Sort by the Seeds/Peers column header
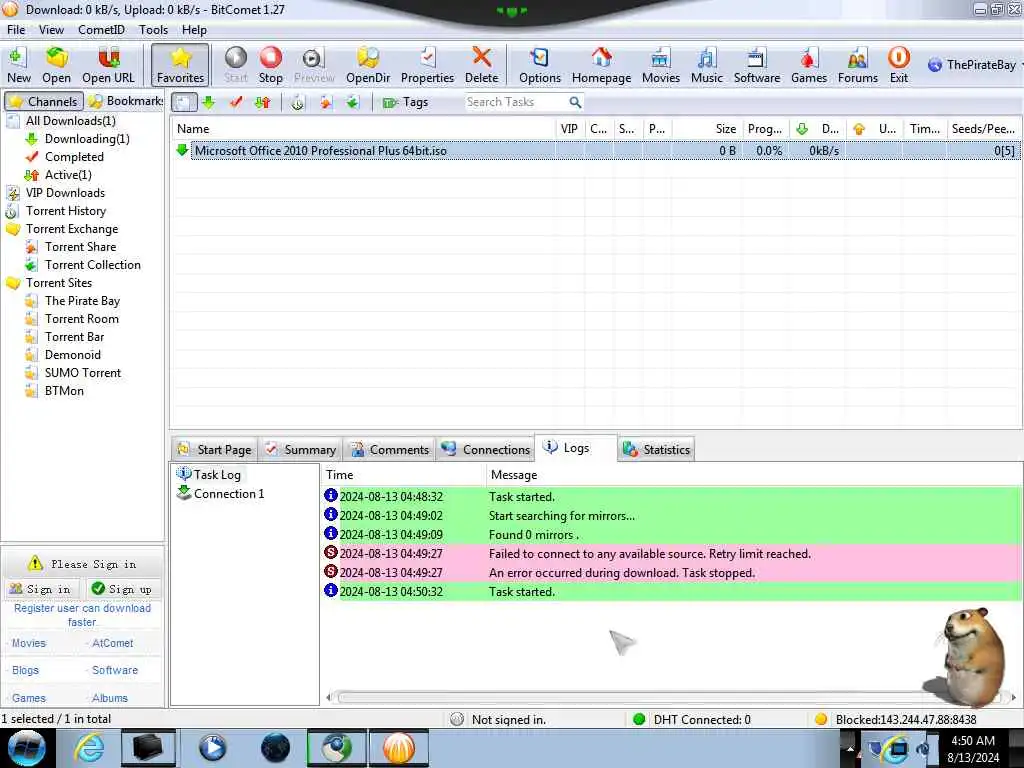The width and height of the screenshot is (1024, 768). coord(984,129)
